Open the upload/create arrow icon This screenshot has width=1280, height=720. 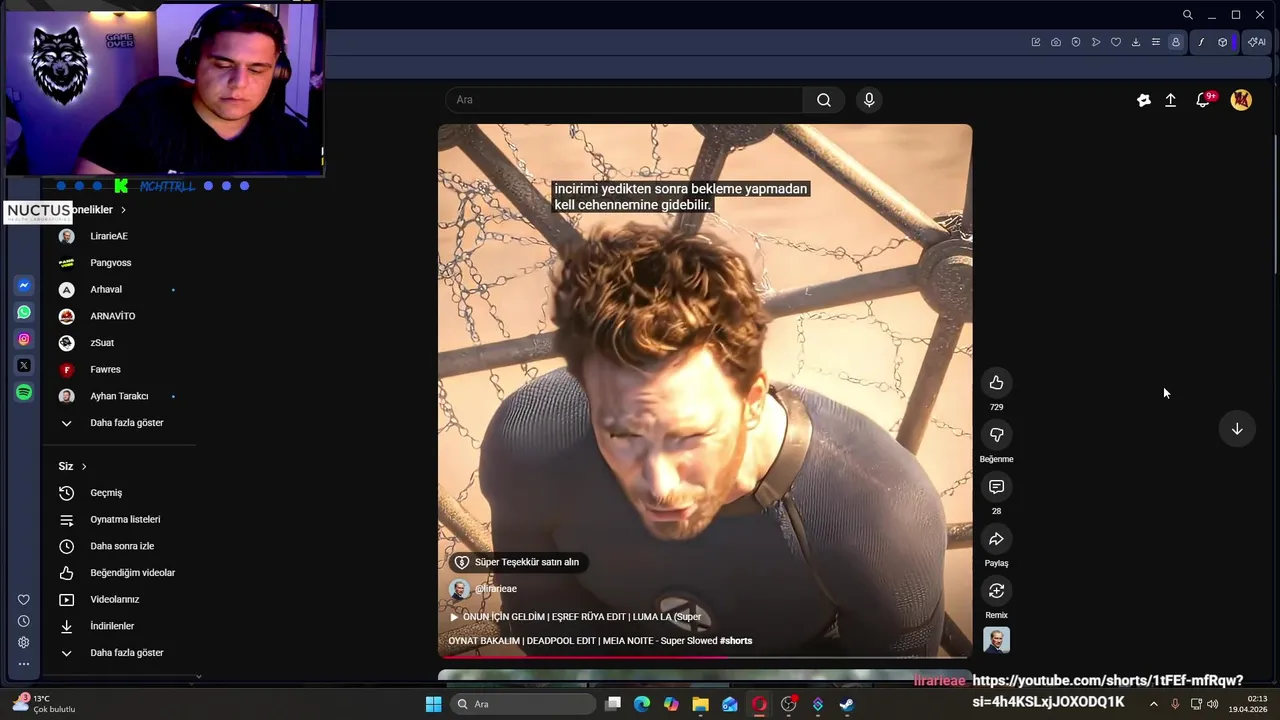coord(1170,100)
